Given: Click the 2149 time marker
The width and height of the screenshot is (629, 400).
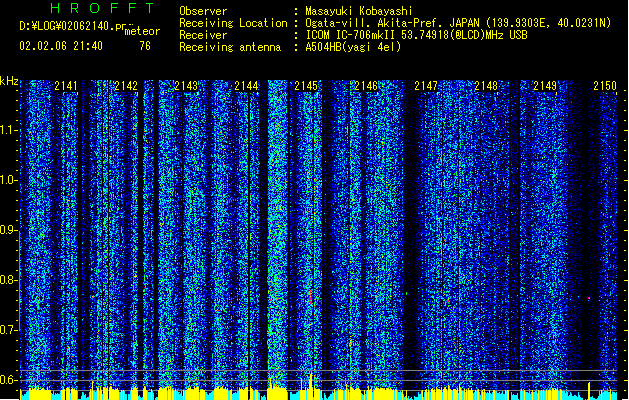Looking at the screenshot, I should point(545,86).
